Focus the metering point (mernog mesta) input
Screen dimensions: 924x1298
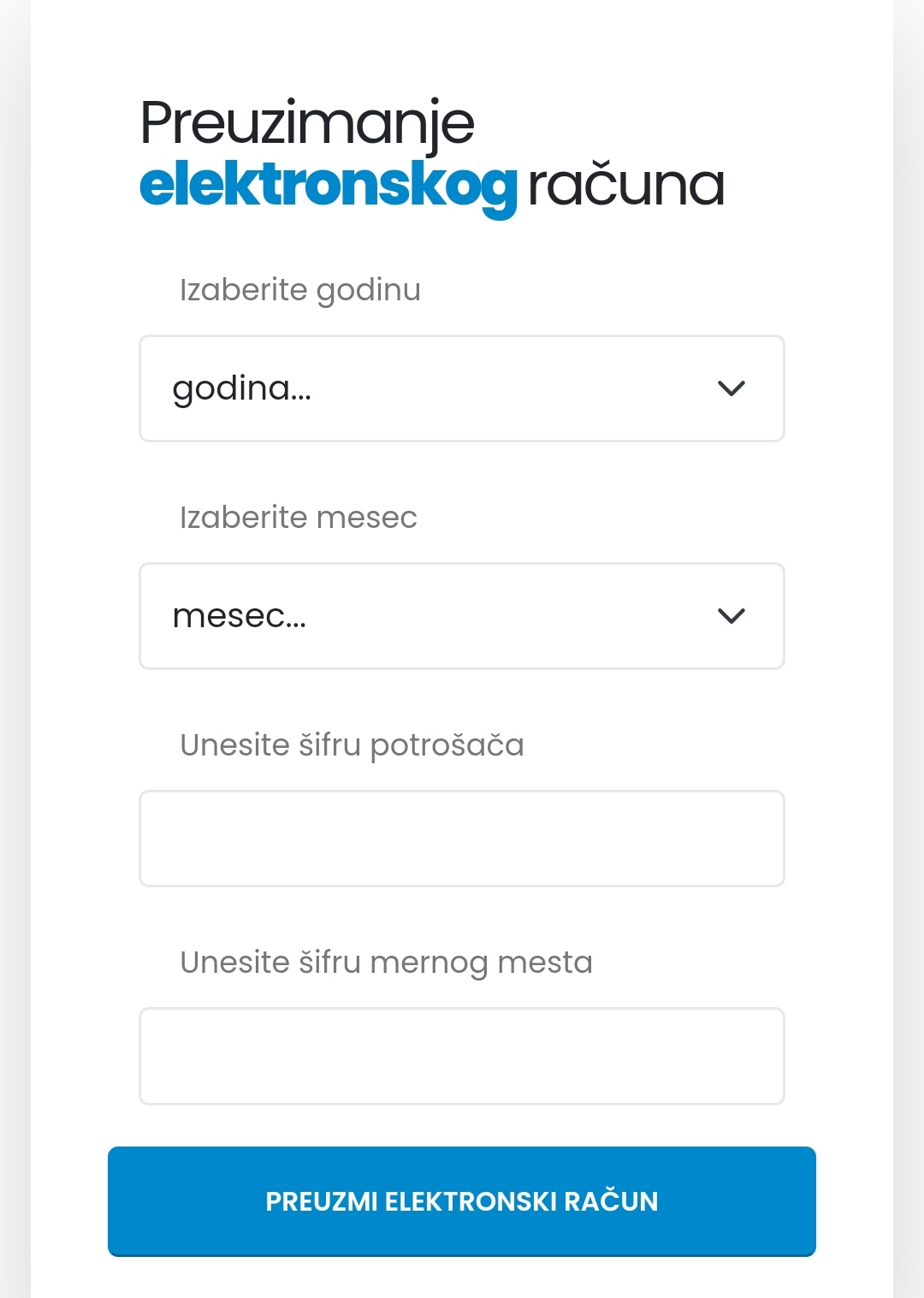462,1056
